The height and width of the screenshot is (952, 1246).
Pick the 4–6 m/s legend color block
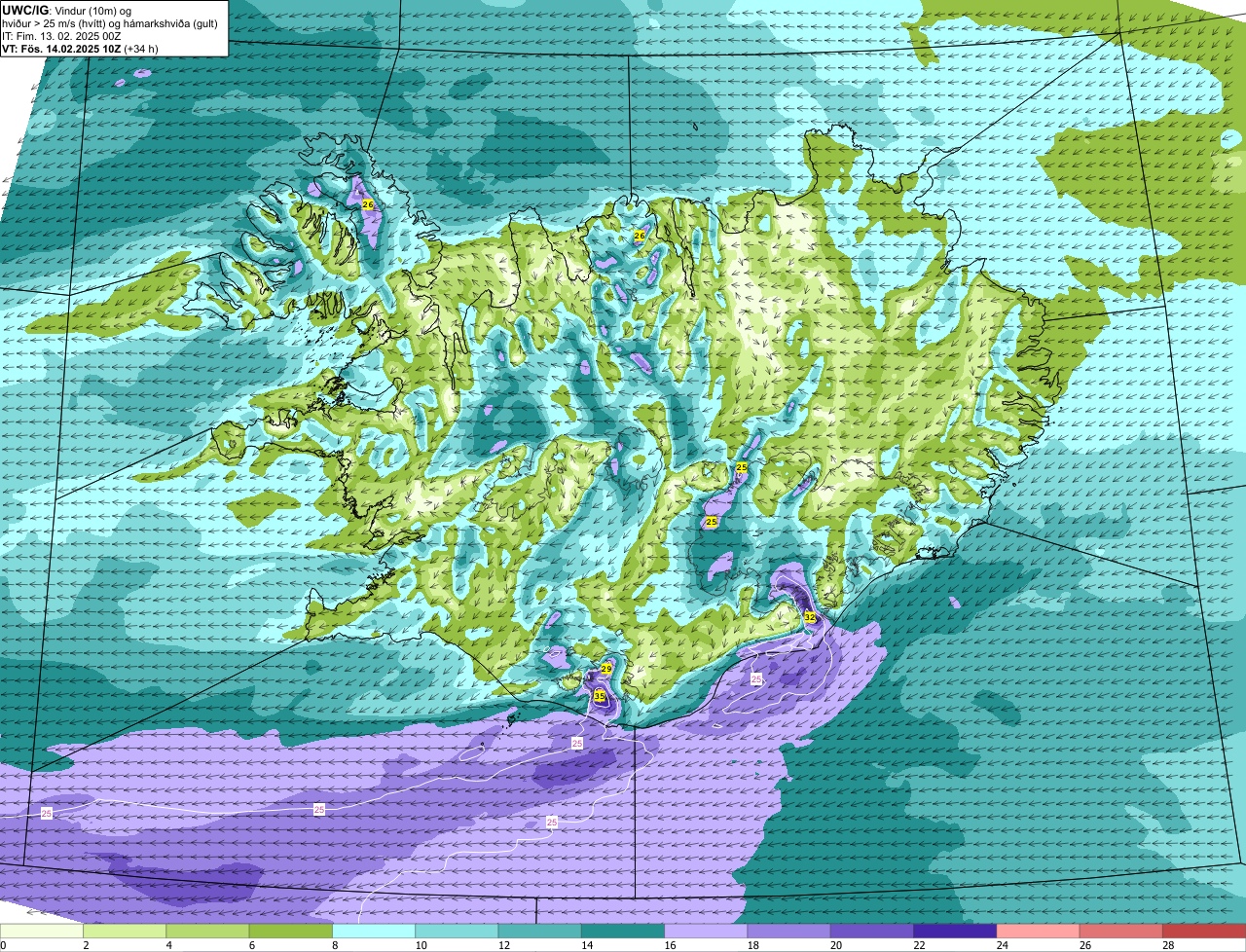[x=207, y=931]
